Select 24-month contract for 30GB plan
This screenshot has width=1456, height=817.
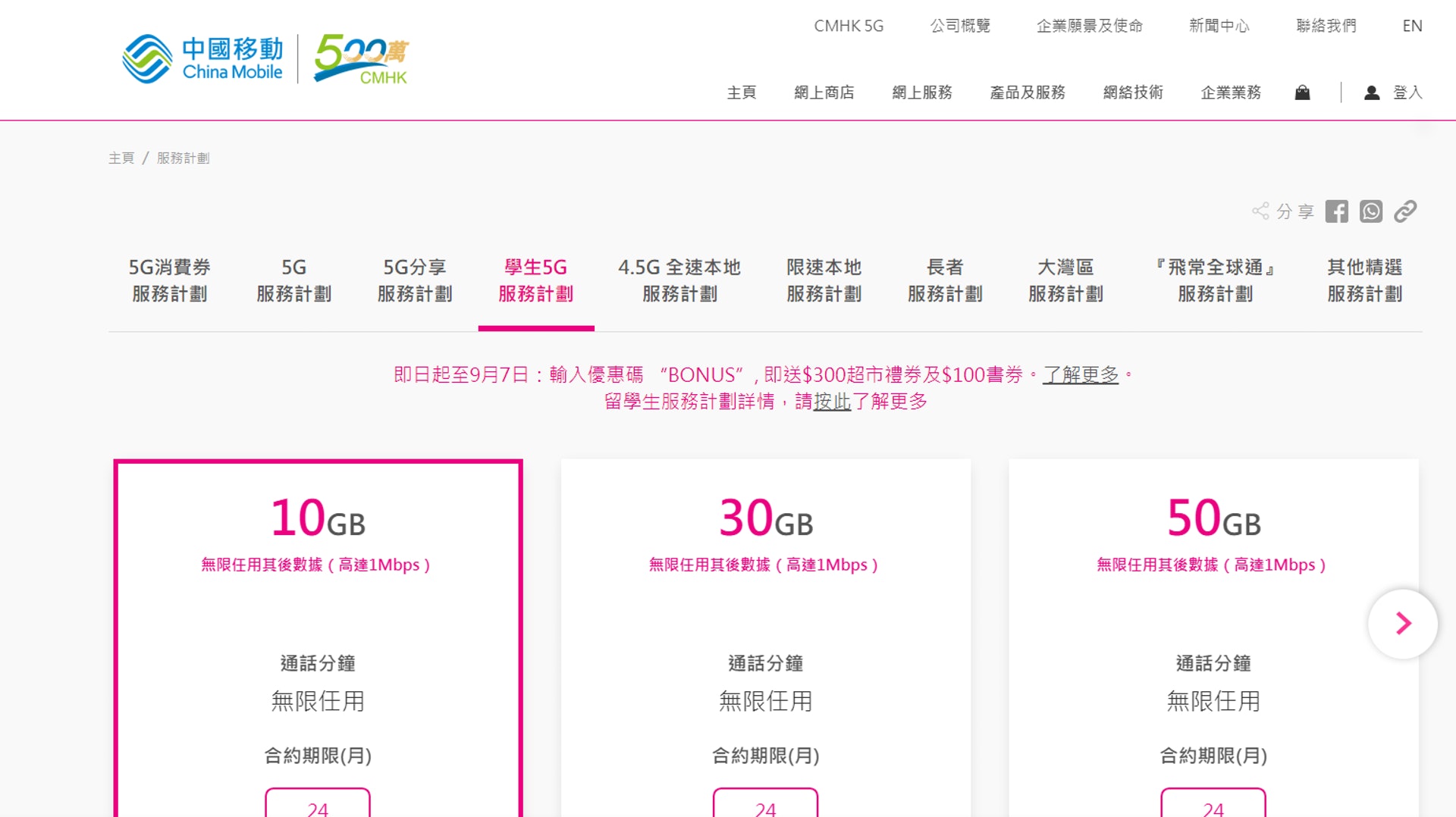point(765,805)
